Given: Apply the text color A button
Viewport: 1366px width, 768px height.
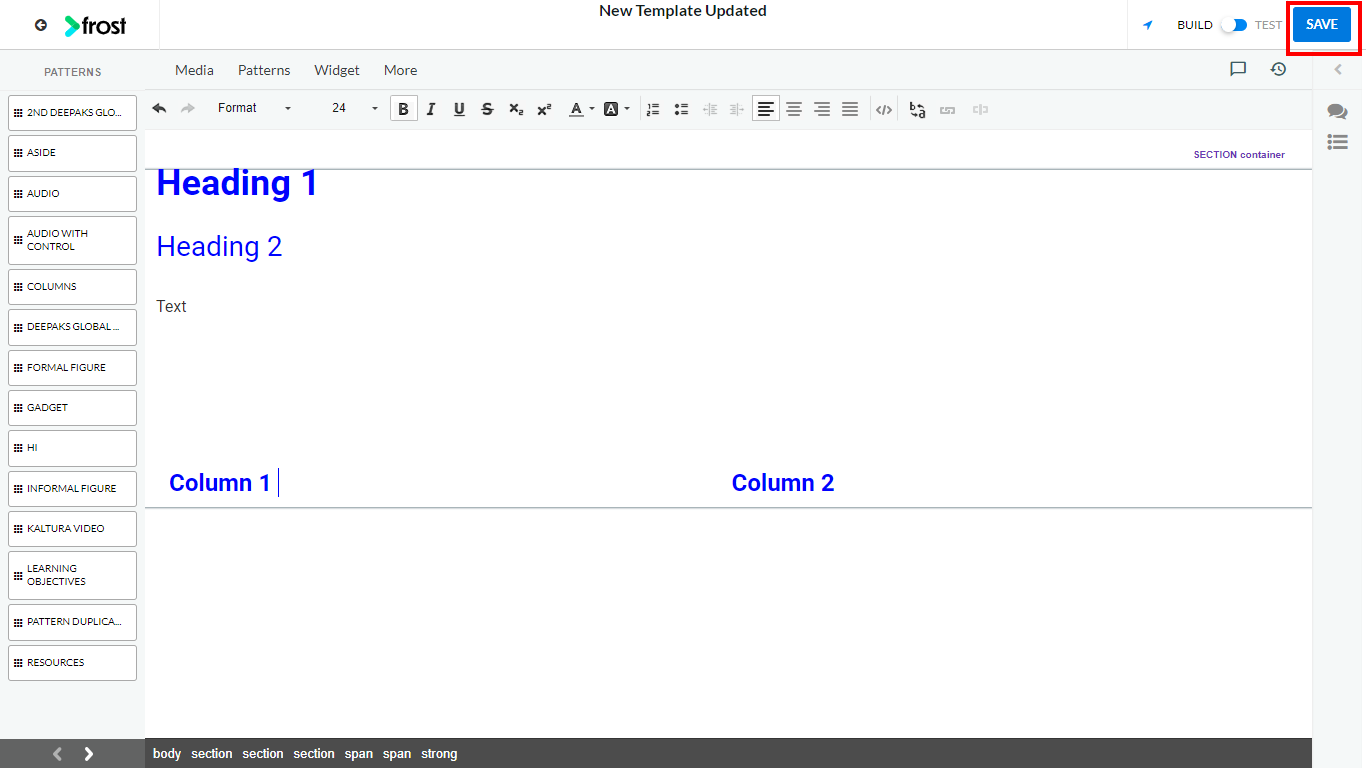Looking at the screenshot, I should pos(576,109).
